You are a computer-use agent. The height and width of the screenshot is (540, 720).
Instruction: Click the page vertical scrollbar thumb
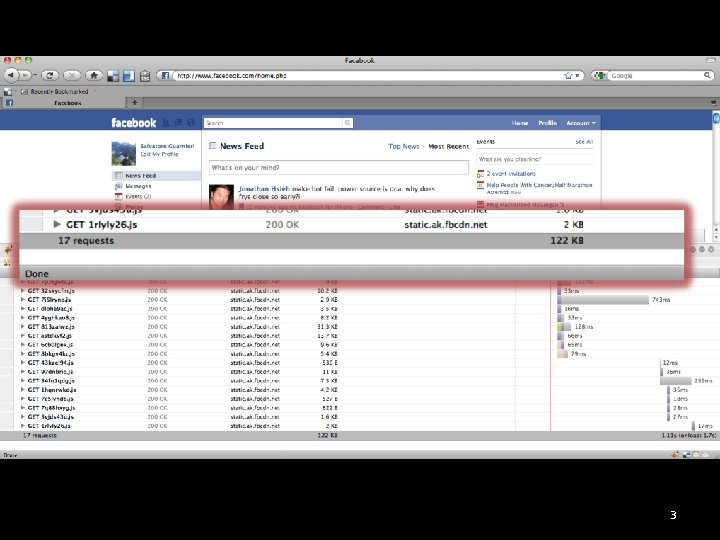pos(716,118)
